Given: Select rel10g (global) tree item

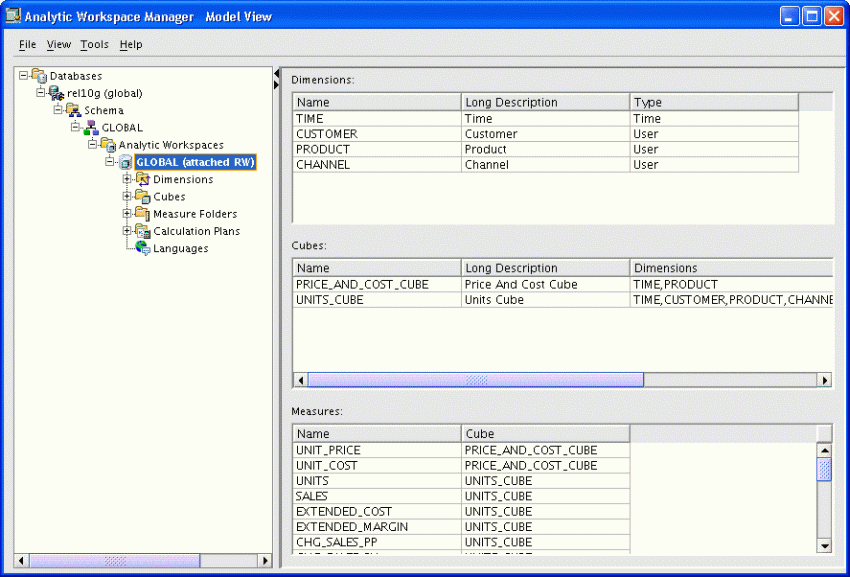Looking at the screenshot, I should 105,93.
